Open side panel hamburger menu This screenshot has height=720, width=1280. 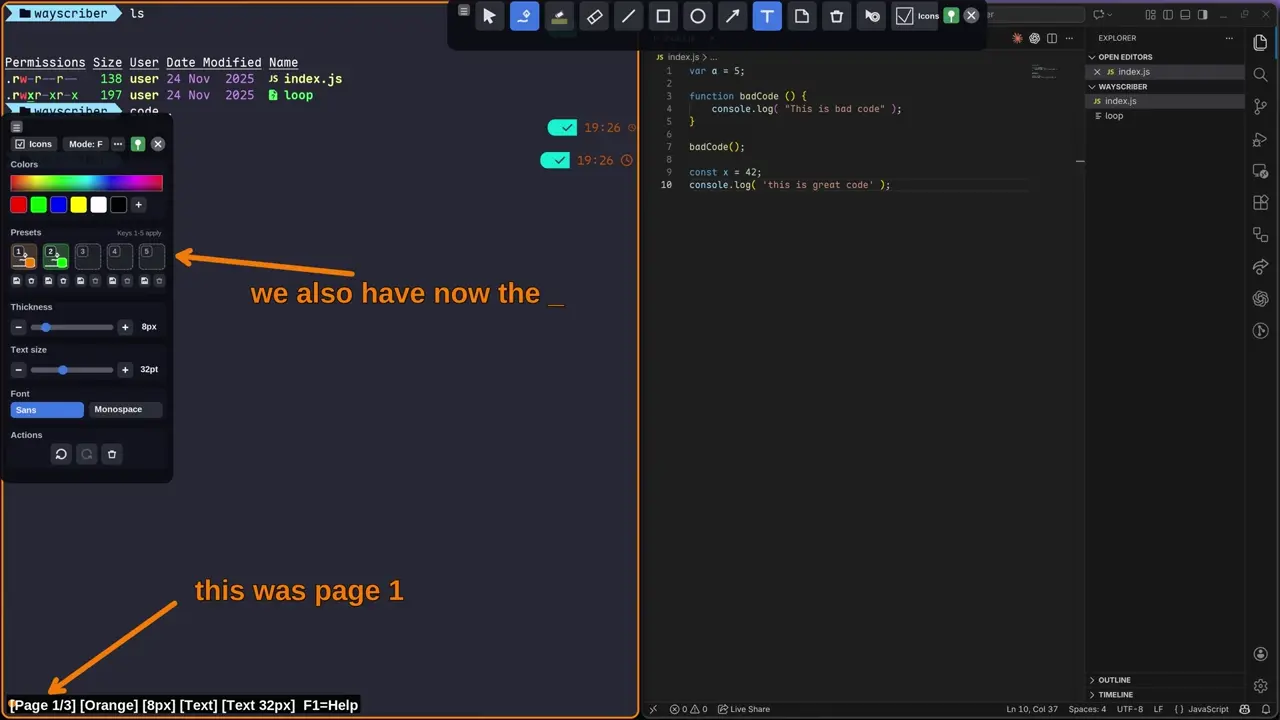point(17,127)
